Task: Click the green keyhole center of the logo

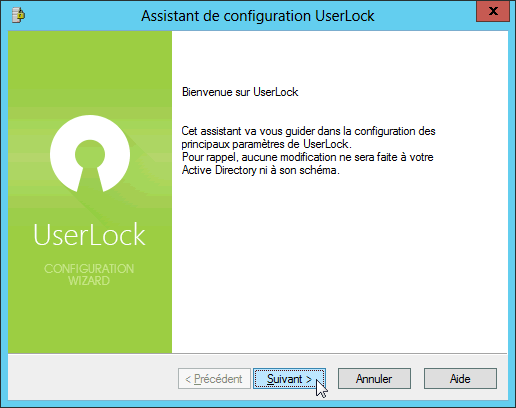Action: pos(90,157)
